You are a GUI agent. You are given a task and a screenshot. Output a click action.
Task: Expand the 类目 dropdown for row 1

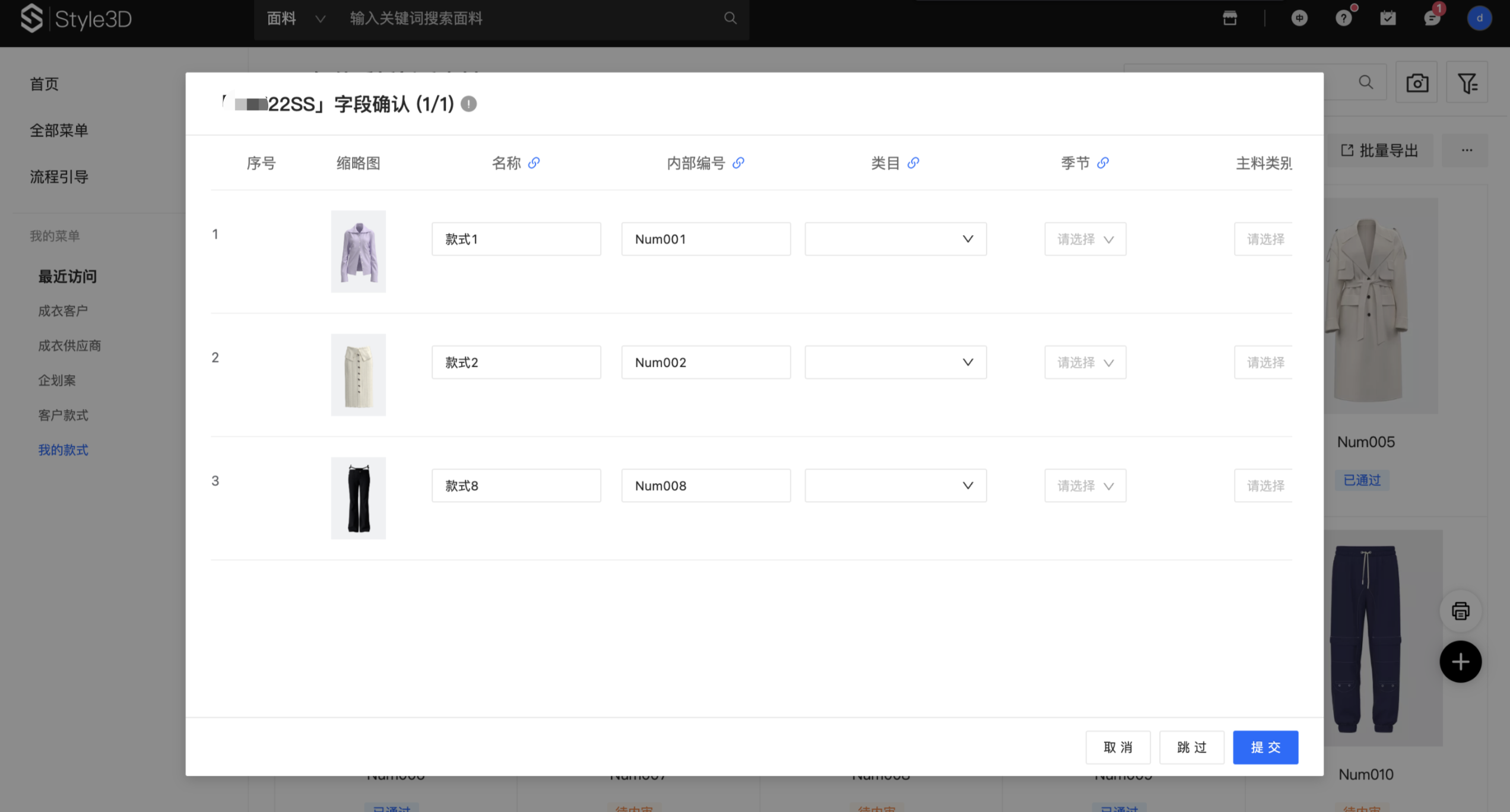(x=895, y=239)
